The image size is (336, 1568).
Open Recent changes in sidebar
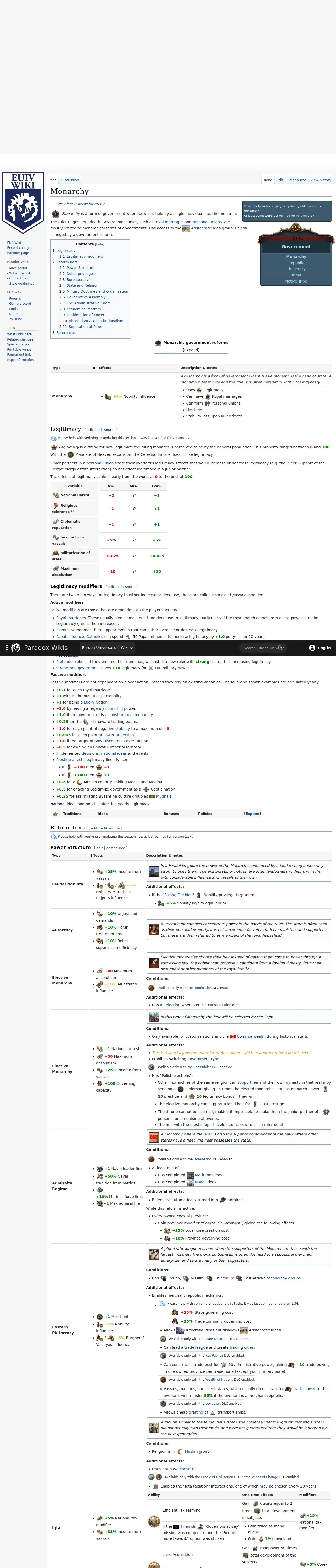(20, 248)
